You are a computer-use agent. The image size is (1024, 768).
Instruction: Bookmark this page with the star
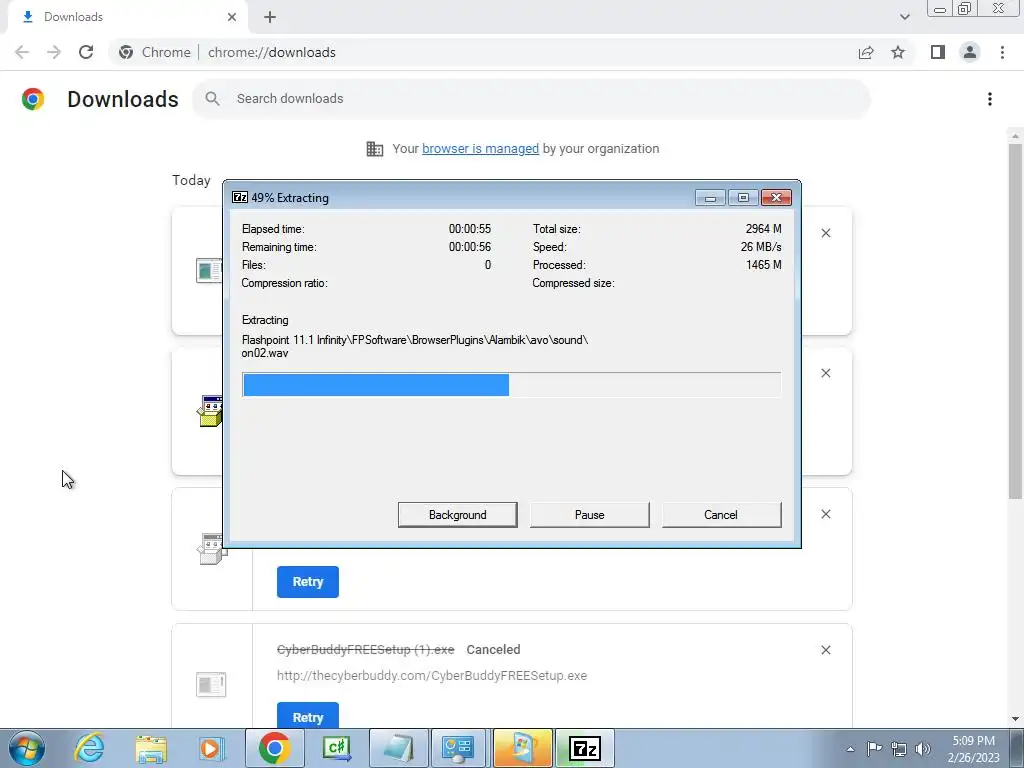[898, 52]
